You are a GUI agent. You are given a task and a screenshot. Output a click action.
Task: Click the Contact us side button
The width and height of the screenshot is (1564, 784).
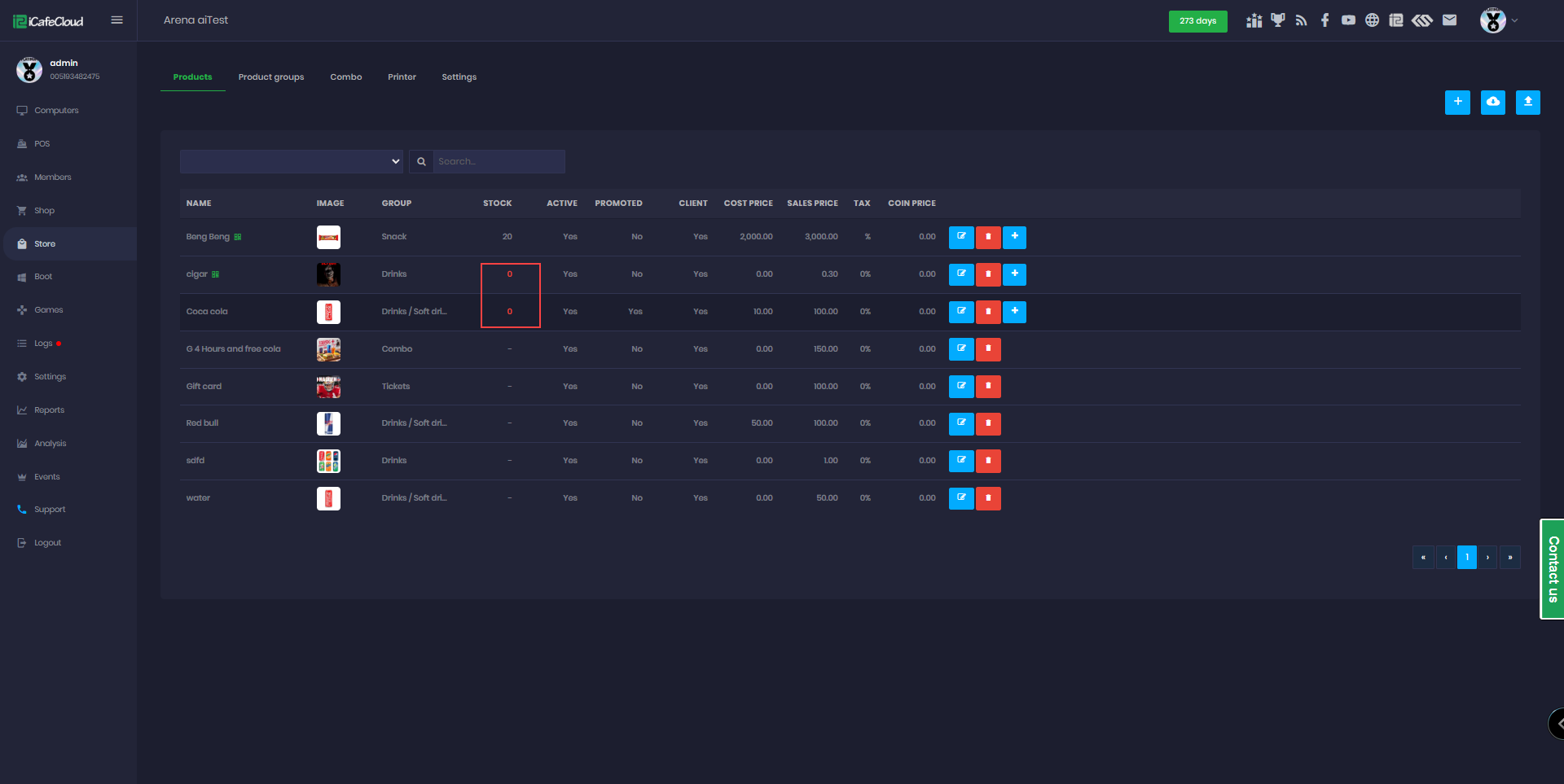click(1553, 569)
